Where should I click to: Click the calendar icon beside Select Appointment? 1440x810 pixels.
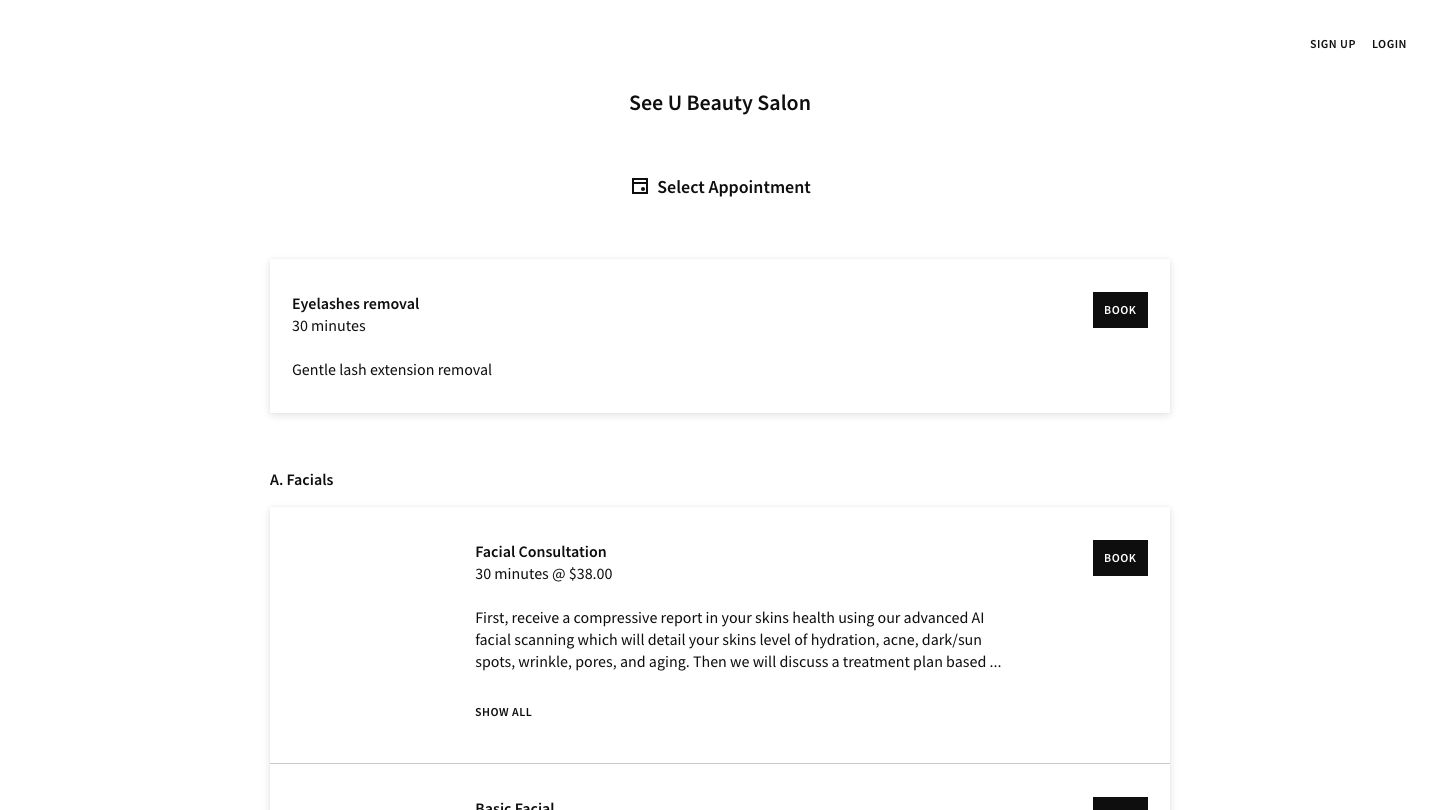640,187
